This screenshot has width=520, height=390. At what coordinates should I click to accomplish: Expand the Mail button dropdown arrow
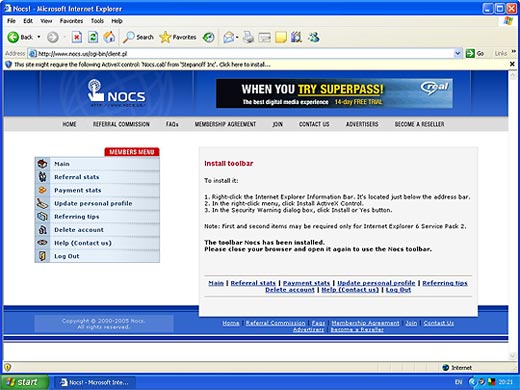[x=237, y=37]
